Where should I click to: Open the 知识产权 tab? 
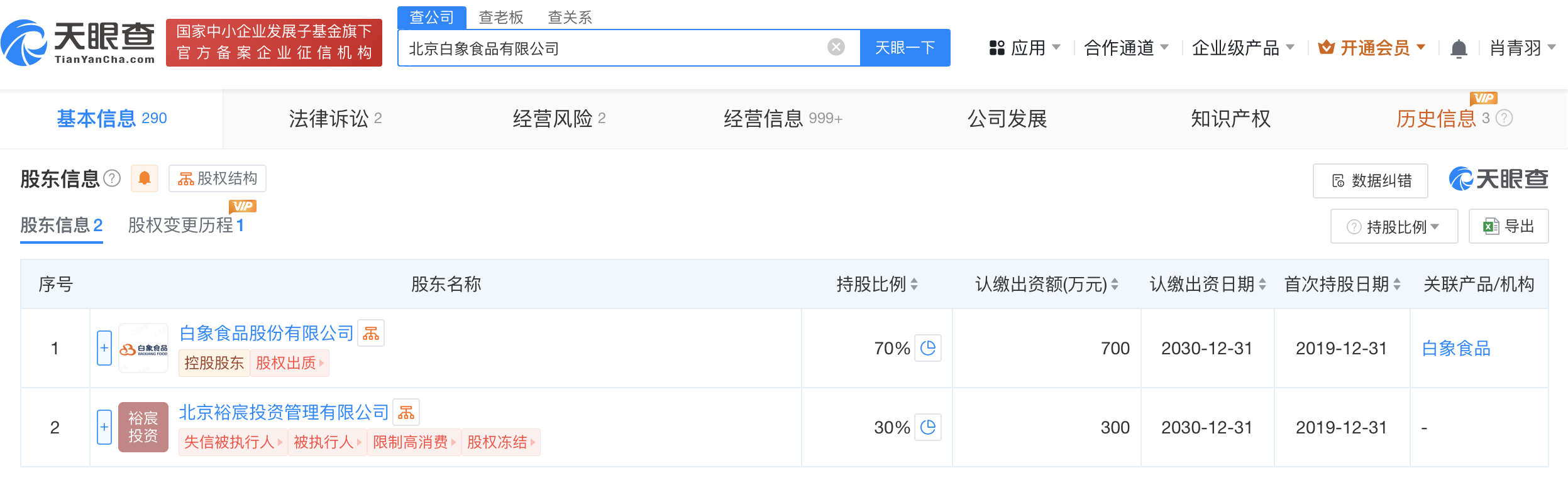[1231, 118]
